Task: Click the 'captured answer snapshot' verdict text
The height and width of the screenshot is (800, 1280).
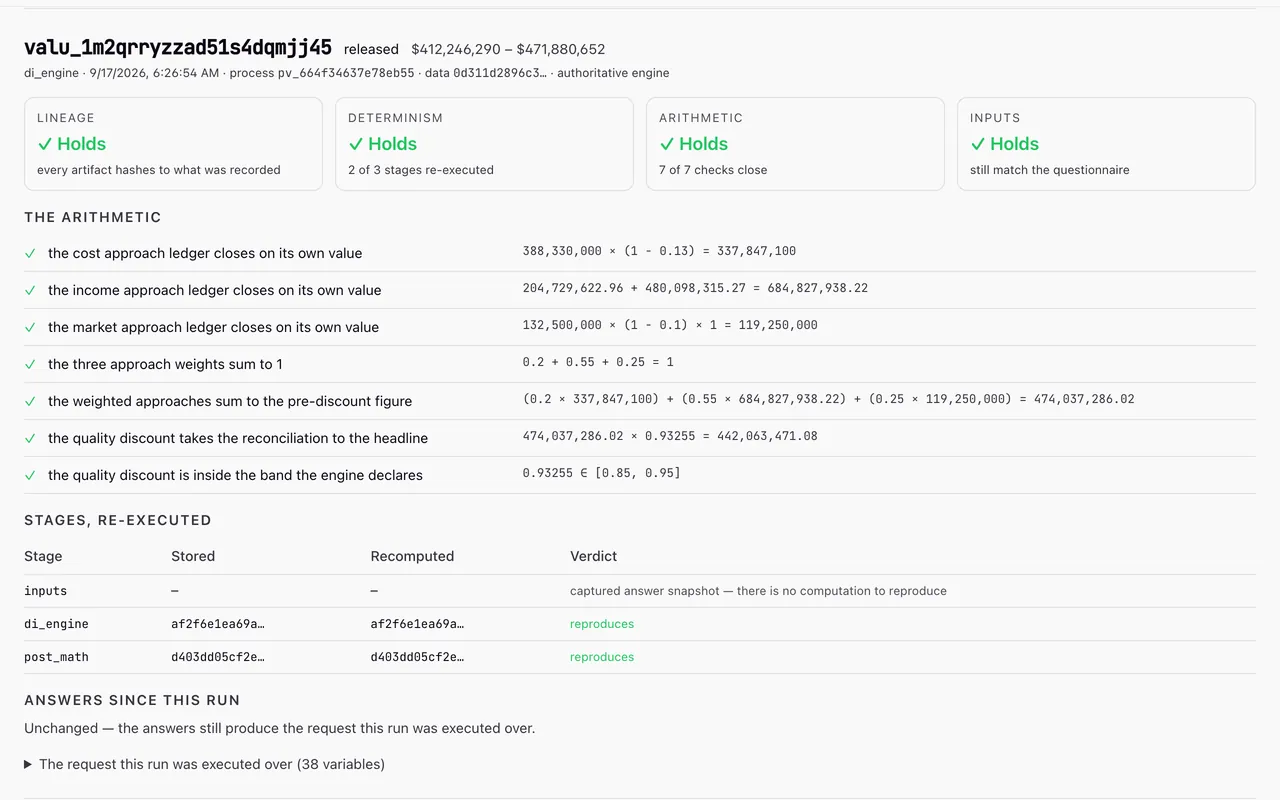Action: [758, 591]
